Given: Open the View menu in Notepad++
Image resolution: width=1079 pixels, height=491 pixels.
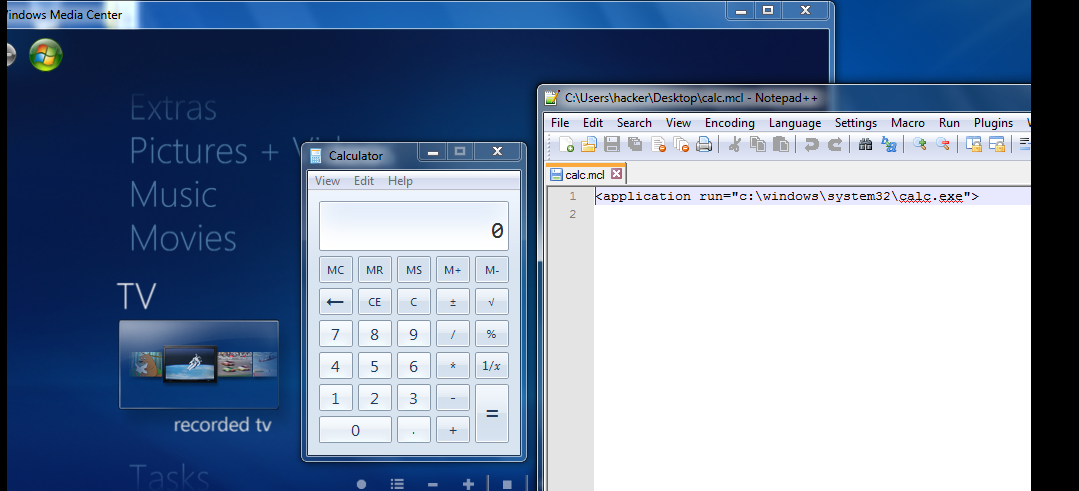Looking at the screenshot, I should pos(678,123).
